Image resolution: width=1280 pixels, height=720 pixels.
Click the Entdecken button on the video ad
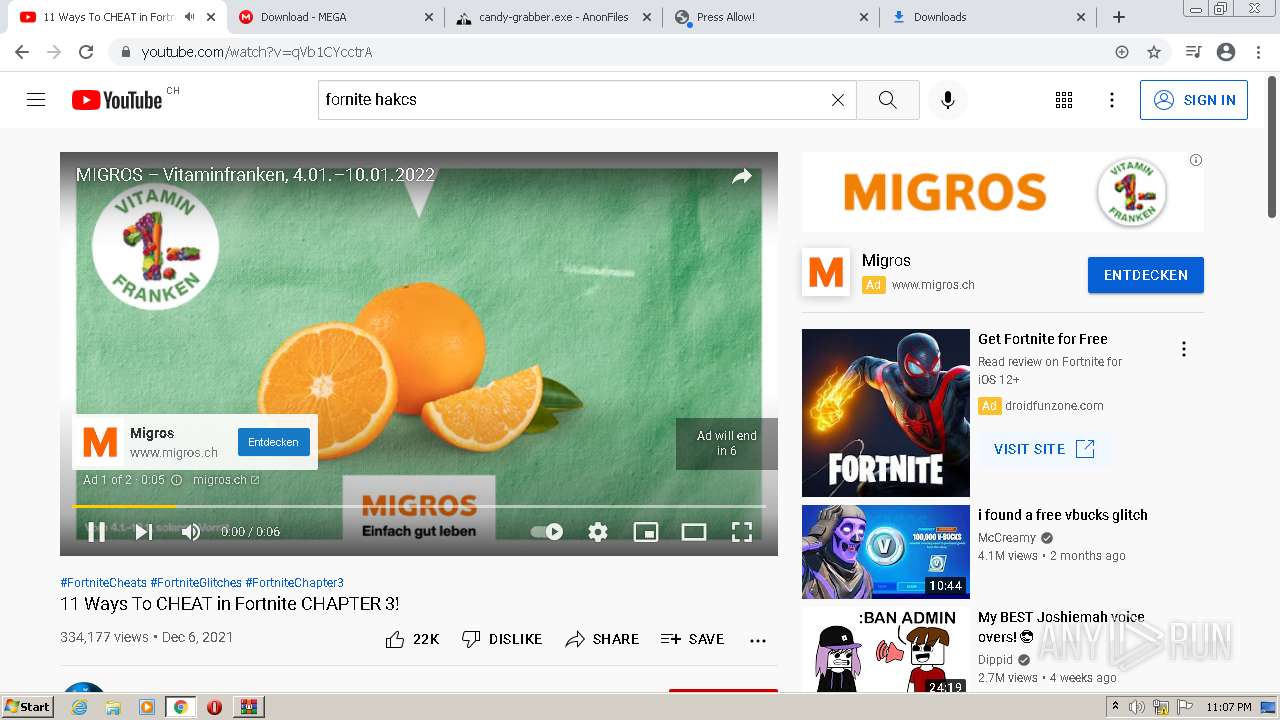tap(273, 442)
